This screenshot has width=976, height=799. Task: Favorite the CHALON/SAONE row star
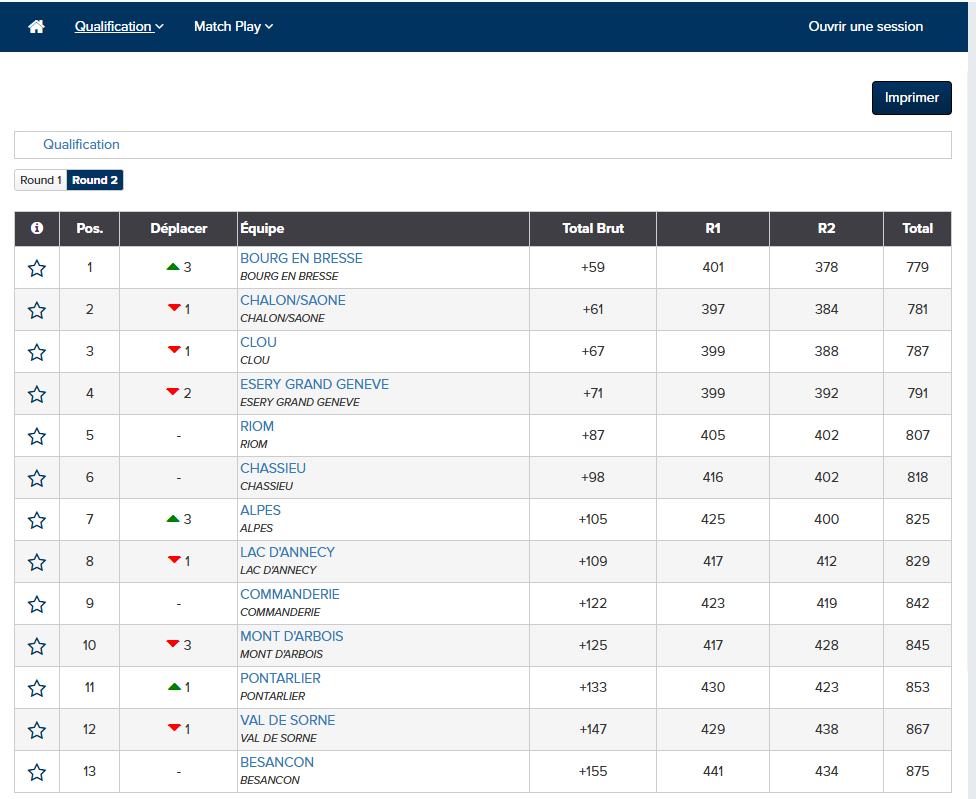point(37,310)
